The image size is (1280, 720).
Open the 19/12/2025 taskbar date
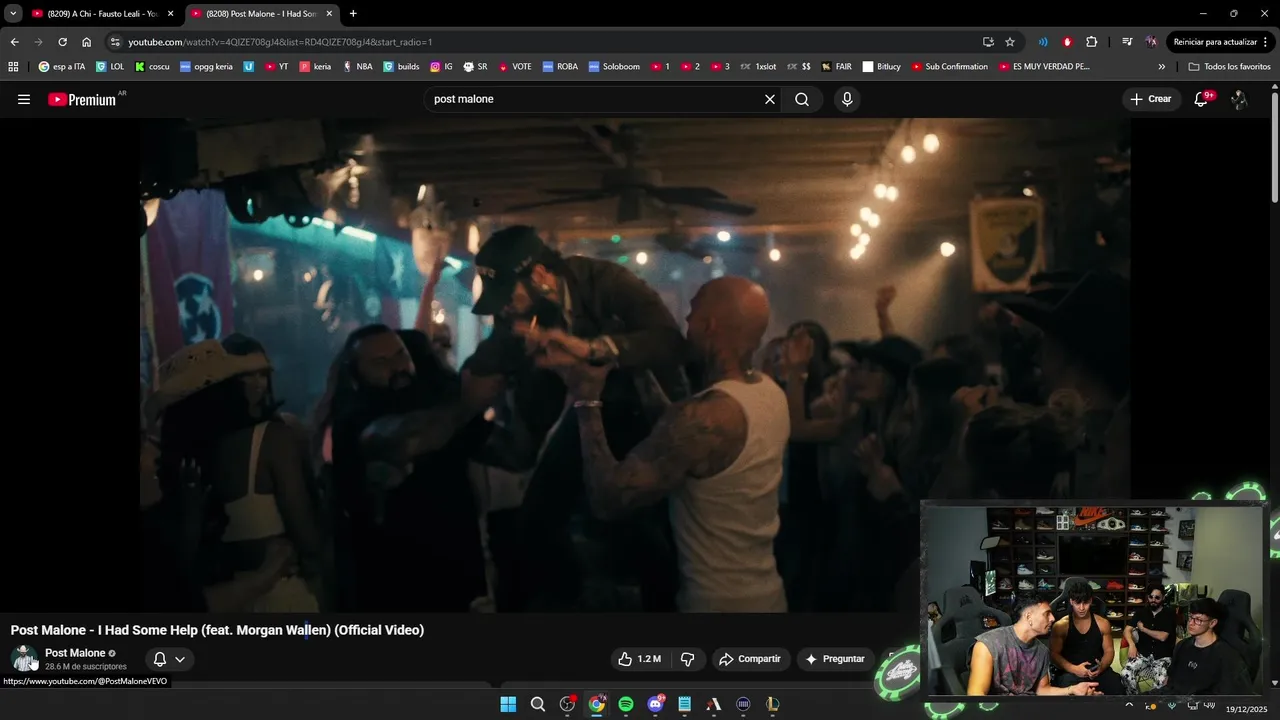click(x=1248, y=709)
